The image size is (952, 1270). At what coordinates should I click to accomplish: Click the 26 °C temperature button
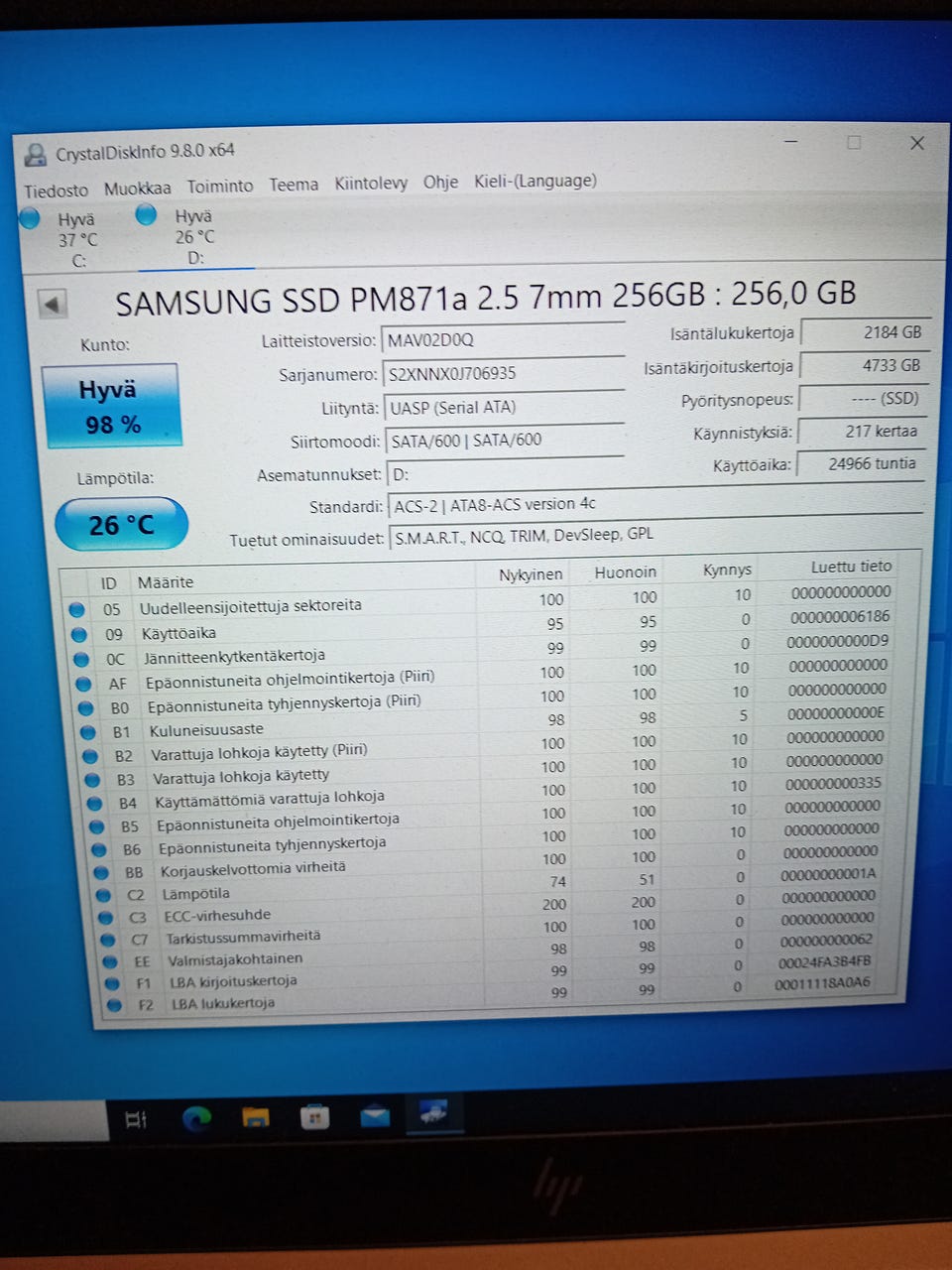click(x=121, y=525)
